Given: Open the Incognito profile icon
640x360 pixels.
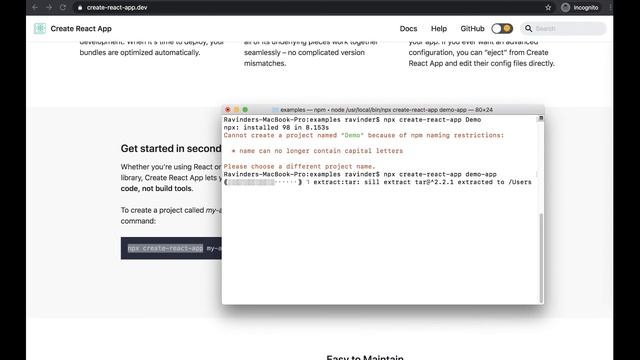Looking at the screenshot, I should pos(565,7).
